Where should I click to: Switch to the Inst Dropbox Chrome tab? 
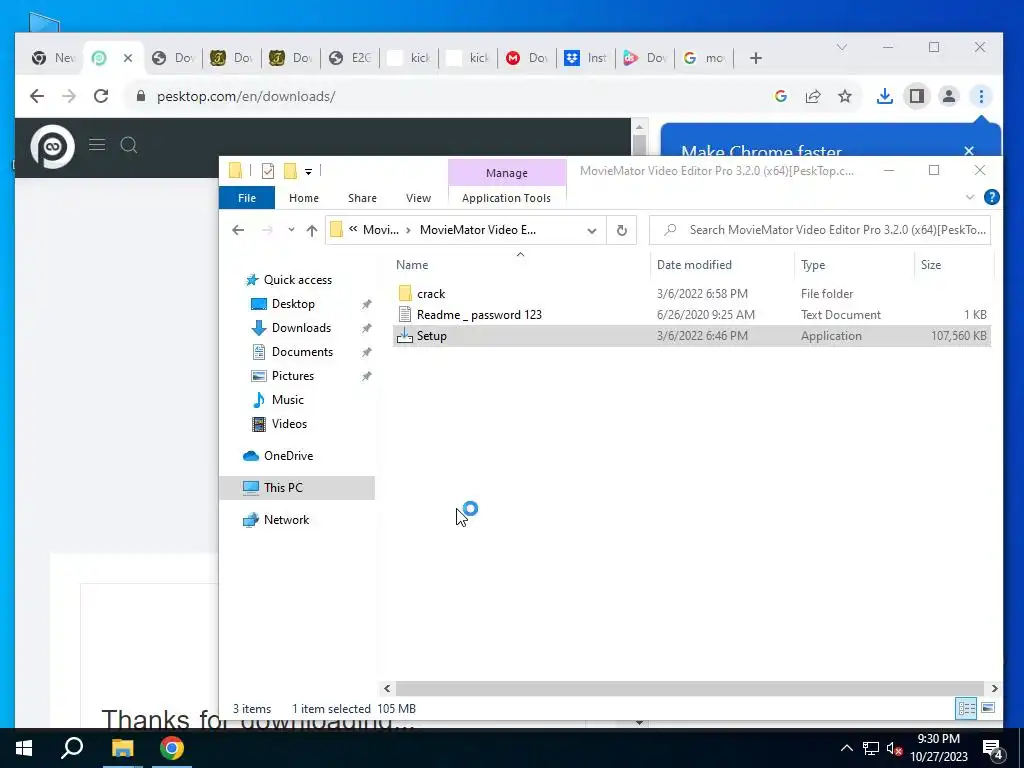586,58
